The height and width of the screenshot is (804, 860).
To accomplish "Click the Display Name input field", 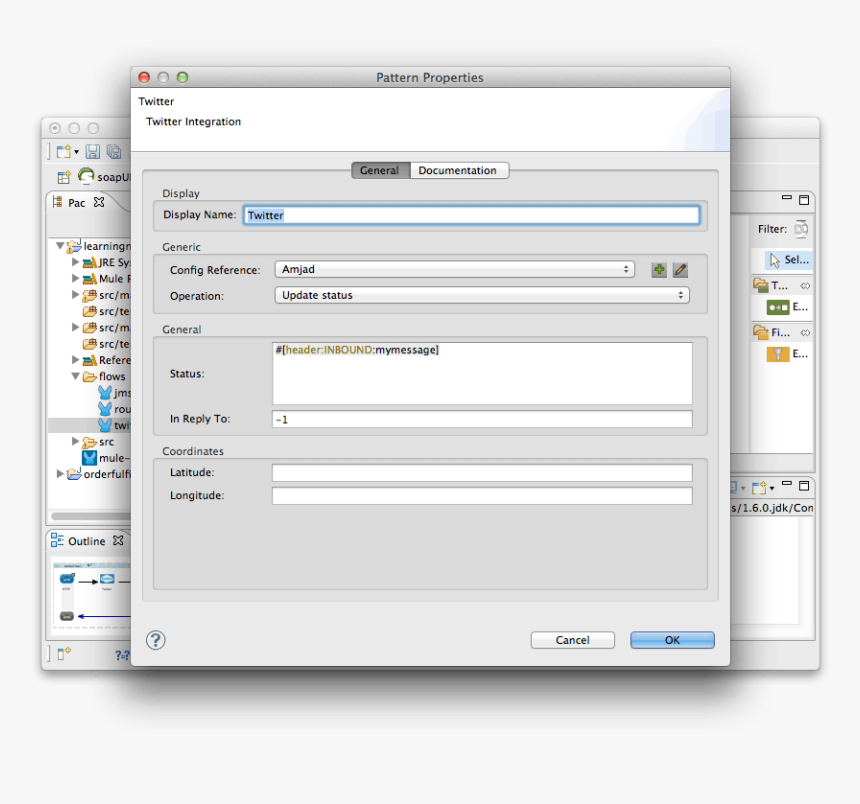I will pyautogui.click(x=472, y=215).
